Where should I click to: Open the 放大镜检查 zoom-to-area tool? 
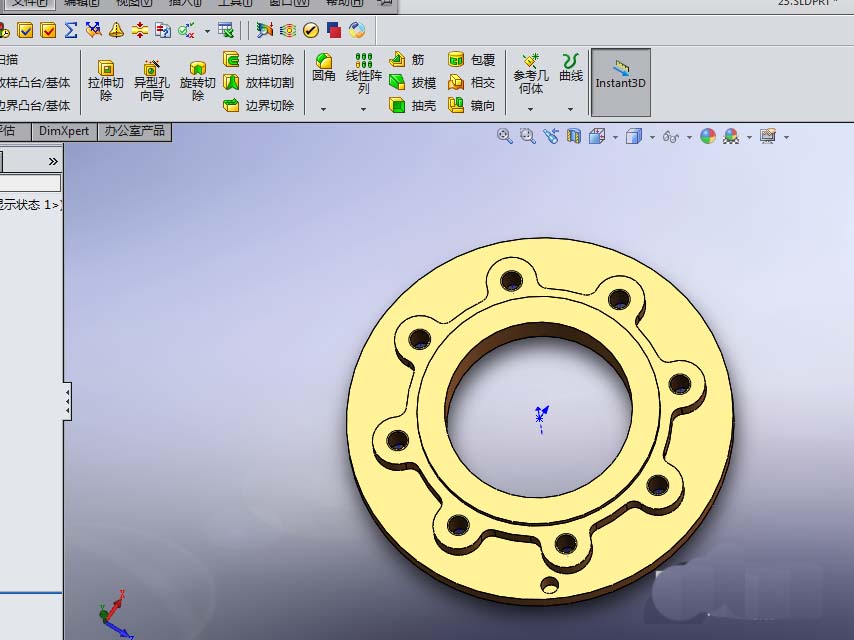tap(527, 136)
